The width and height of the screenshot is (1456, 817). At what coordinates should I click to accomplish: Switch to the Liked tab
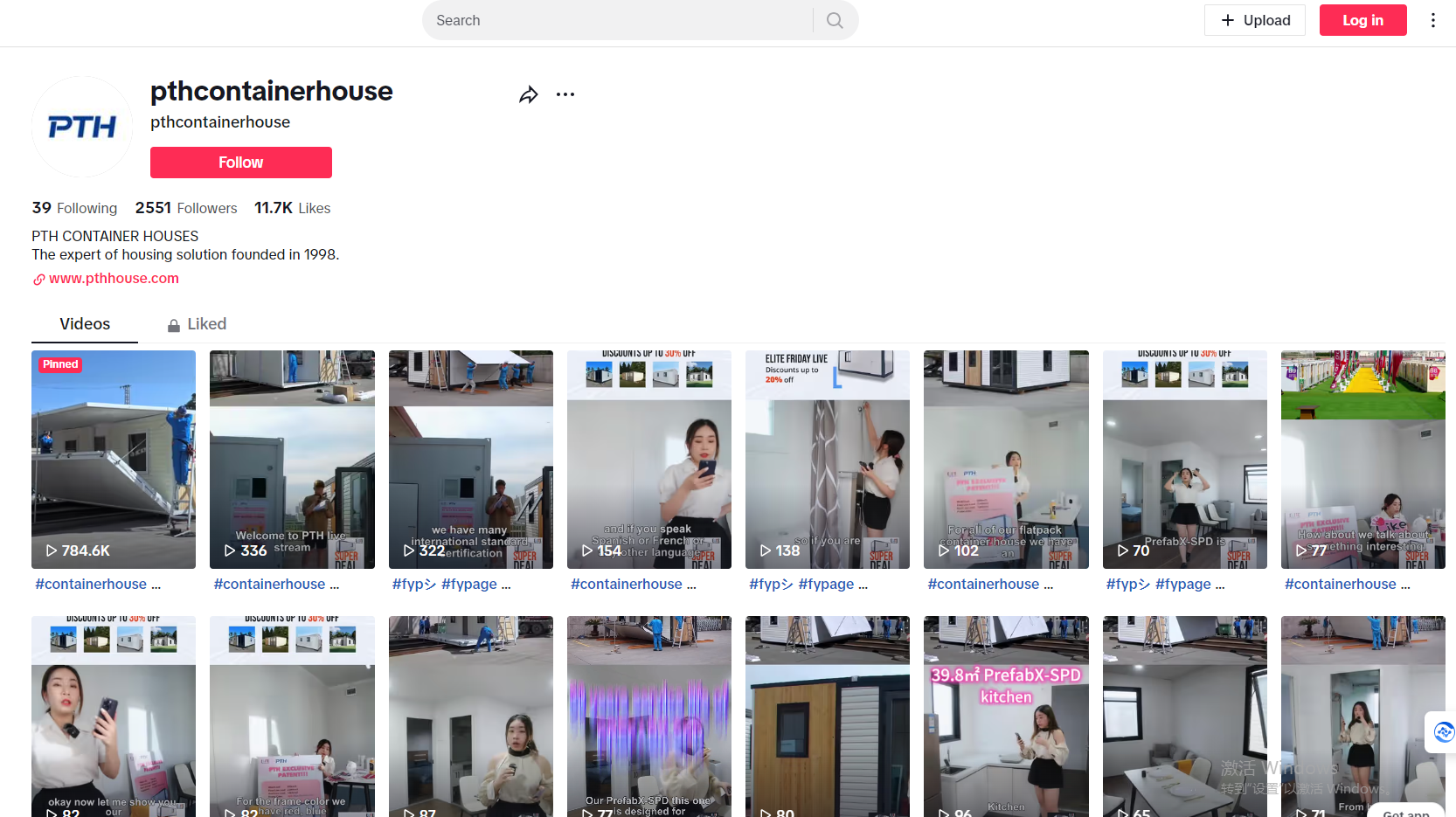(x=197, y=324)
